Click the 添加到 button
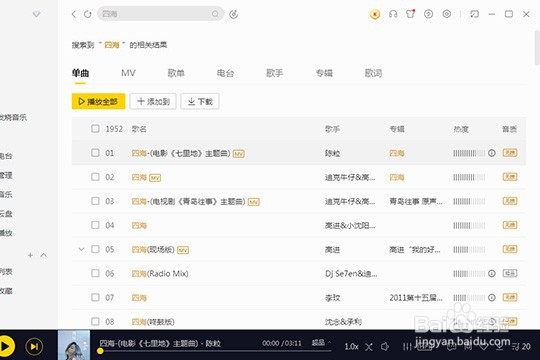Image resolution: width=540 pixels, height=360 pixels. click(153, 101)
